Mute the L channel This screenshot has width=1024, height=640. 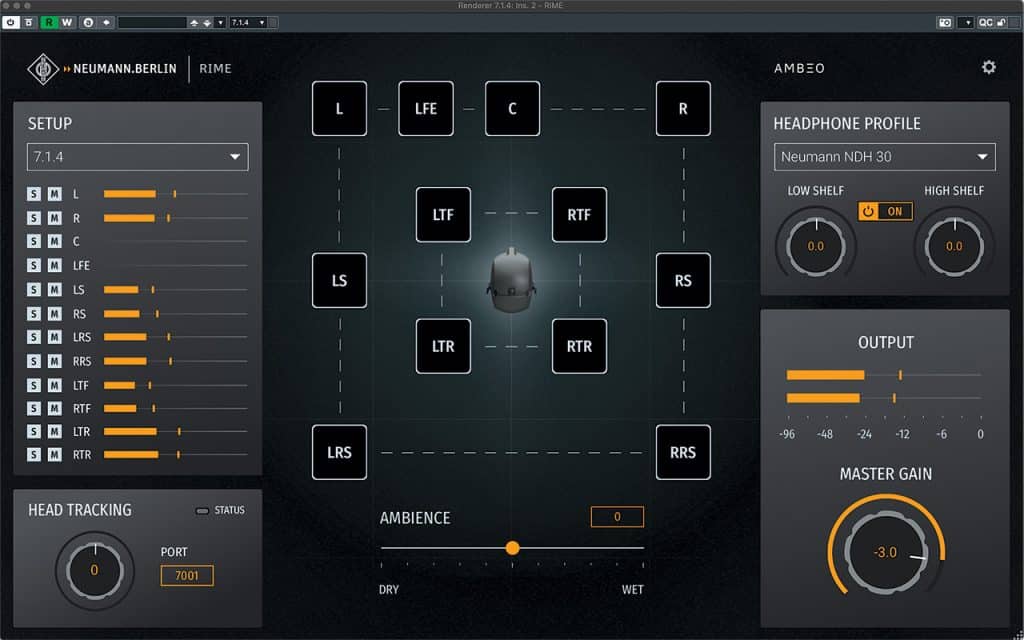point(55,194)
